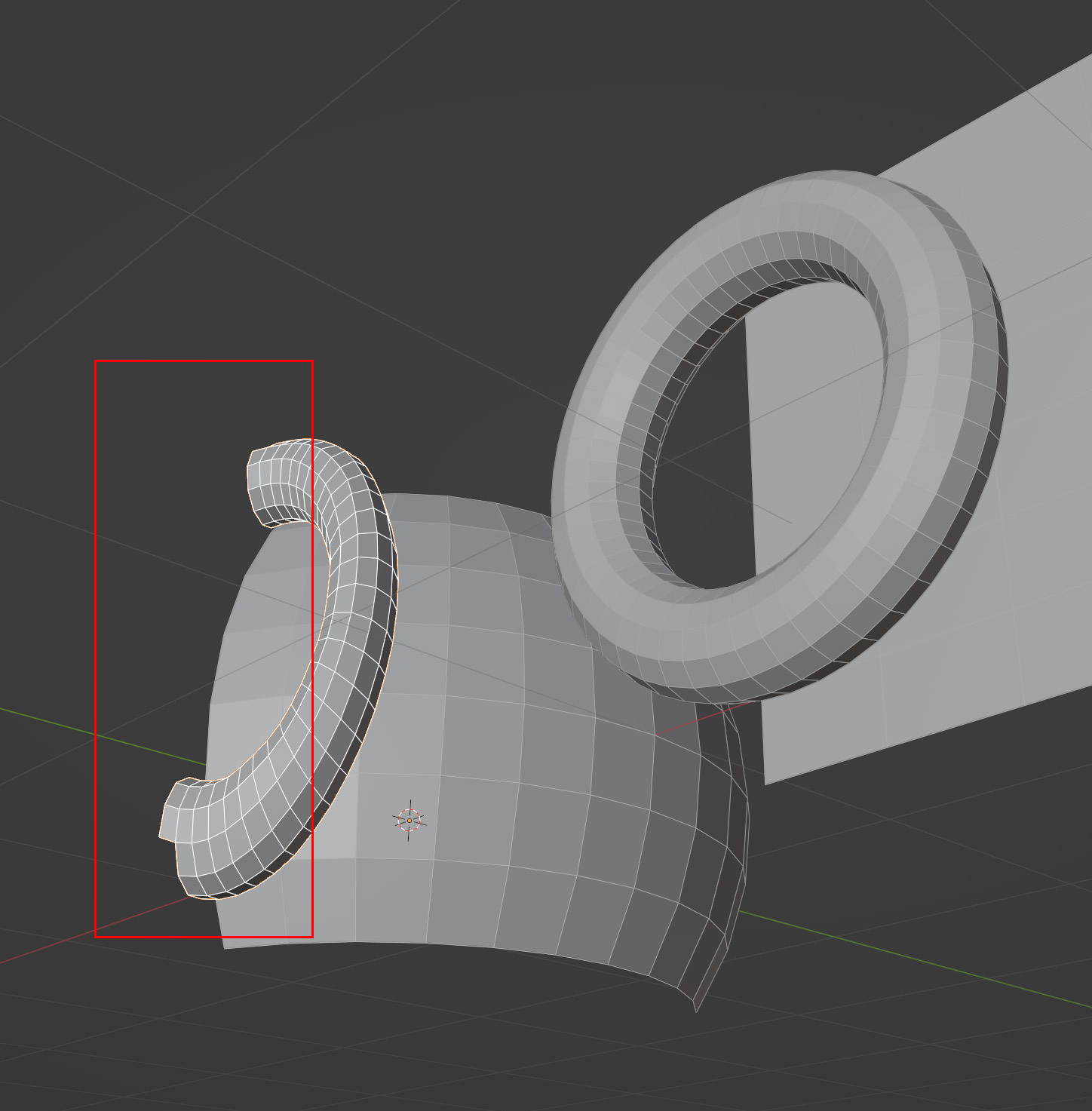This screenshot has height=1111, width=1092.
Task: Click the red rectangle outline's top edge
Action: click(204, 361)
